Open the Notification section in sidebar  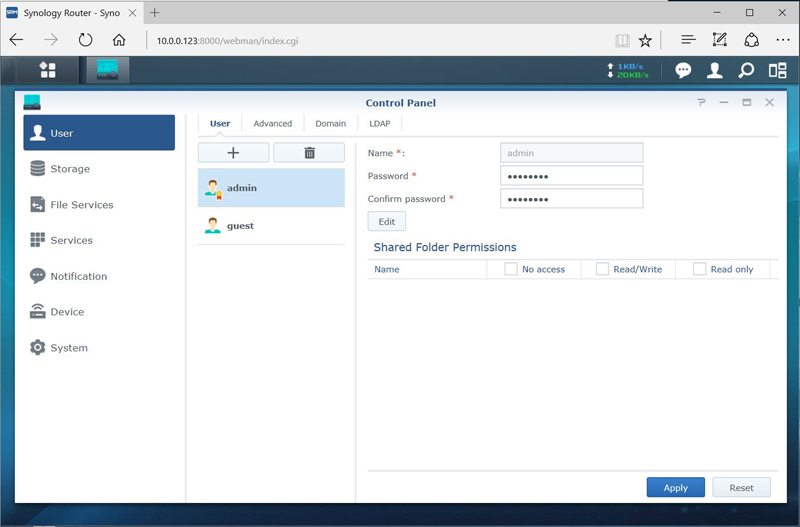[x=78, y=276]
